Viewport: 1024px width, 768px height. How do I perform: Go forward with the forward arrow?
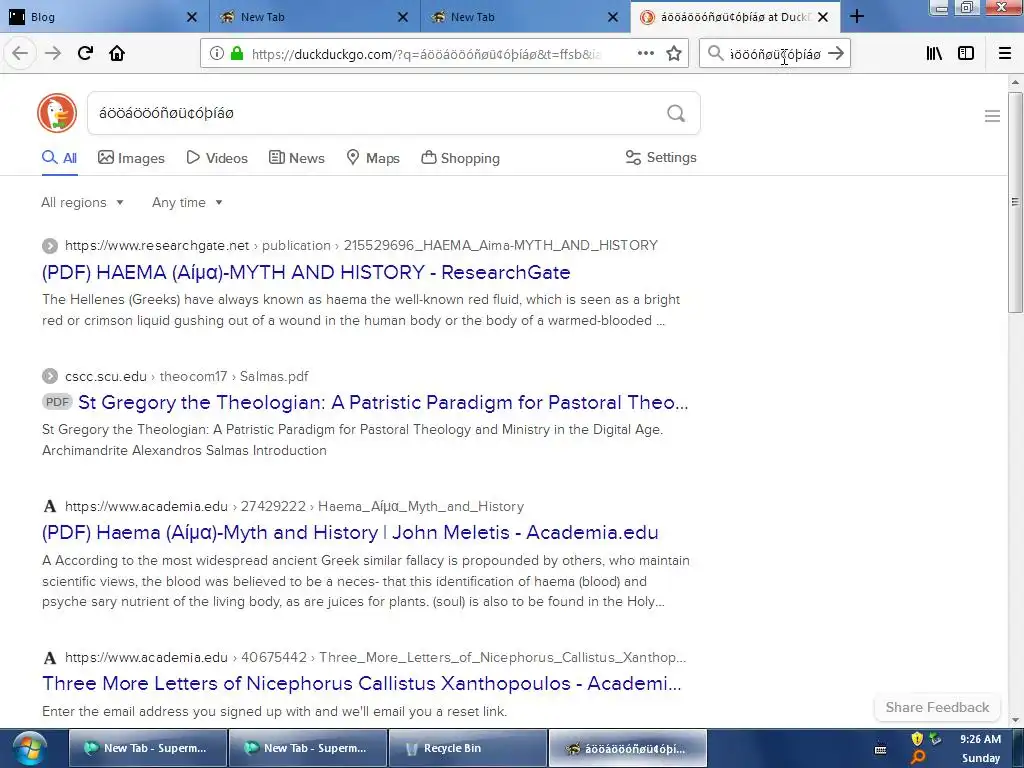pyautogui.click(x=53, y=54)
